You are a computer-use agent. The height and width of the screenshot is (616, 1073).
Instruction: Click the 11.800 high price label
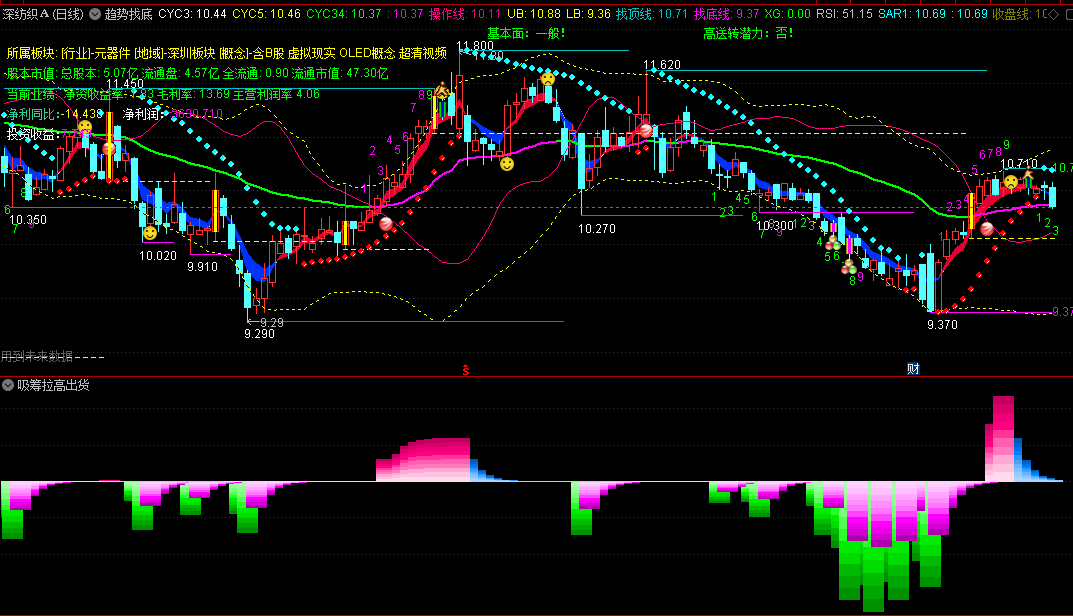click(x=475, y=46)
